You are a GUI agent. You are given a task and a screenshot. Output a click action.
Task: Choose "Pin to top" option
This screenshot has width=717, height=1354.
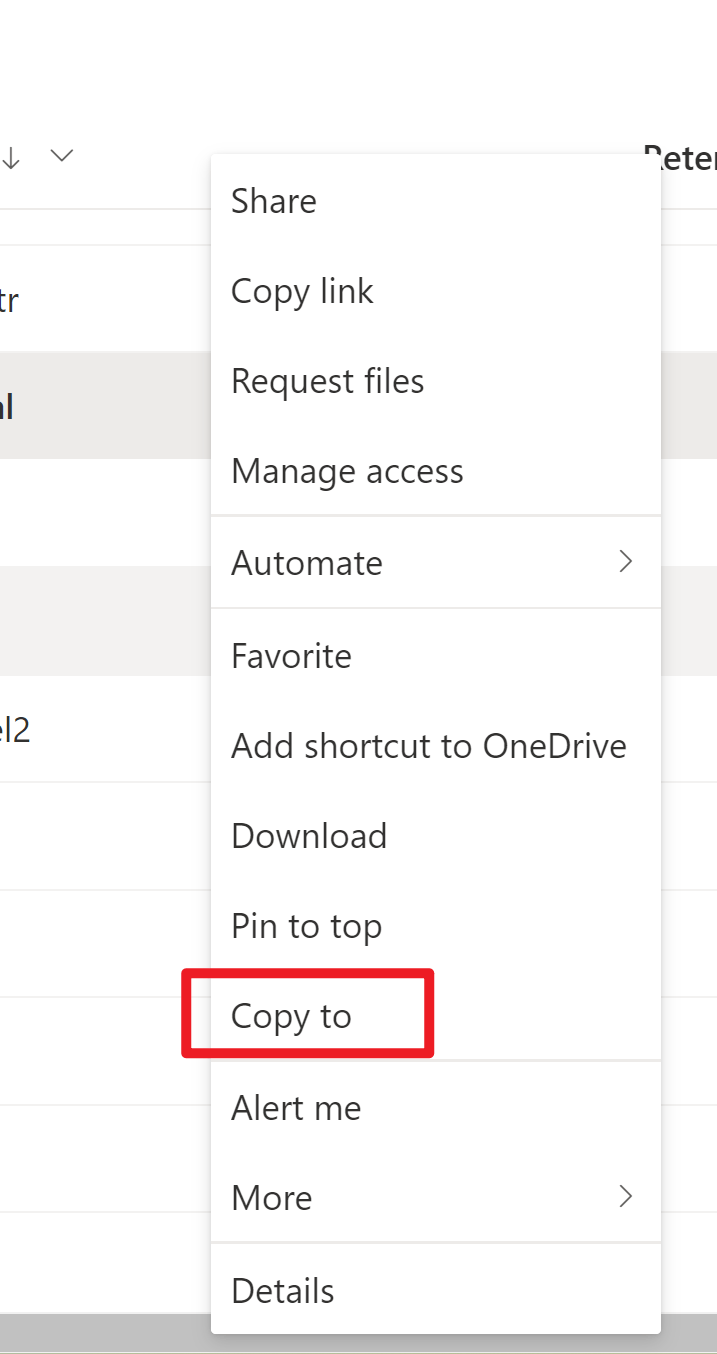(306, 925)
